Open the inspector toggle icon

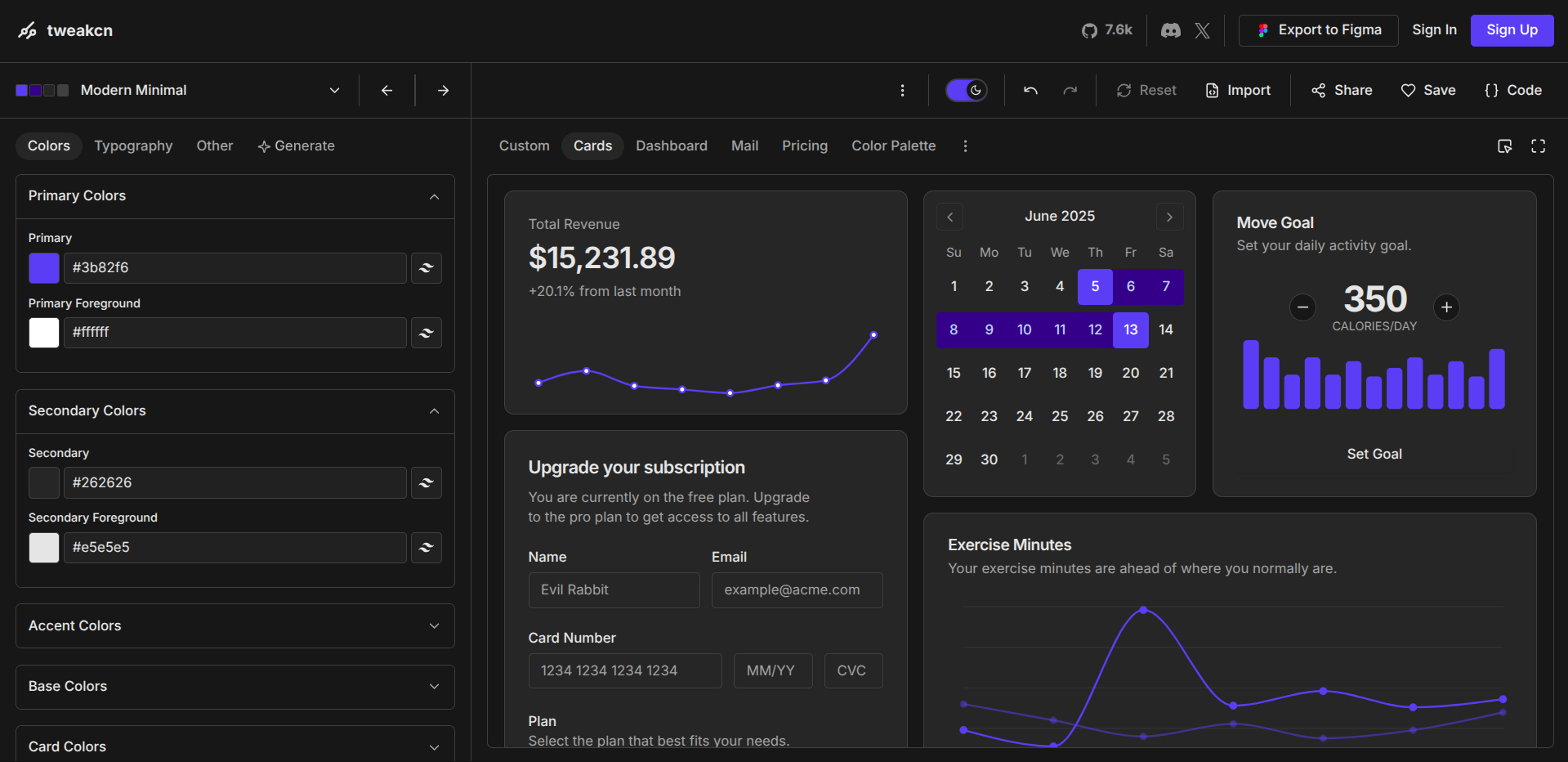tap(1504, 146)
